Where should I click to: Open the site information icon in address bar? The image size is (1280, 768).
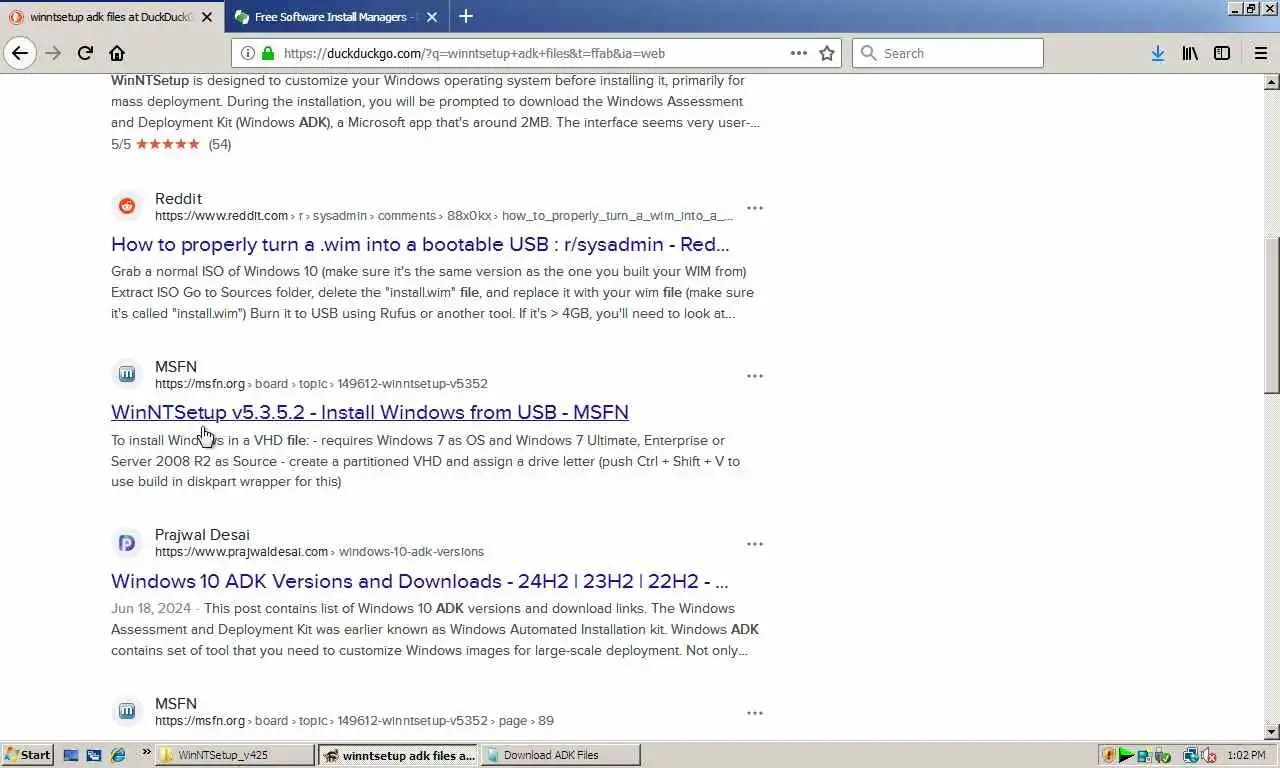click(247, 53)
